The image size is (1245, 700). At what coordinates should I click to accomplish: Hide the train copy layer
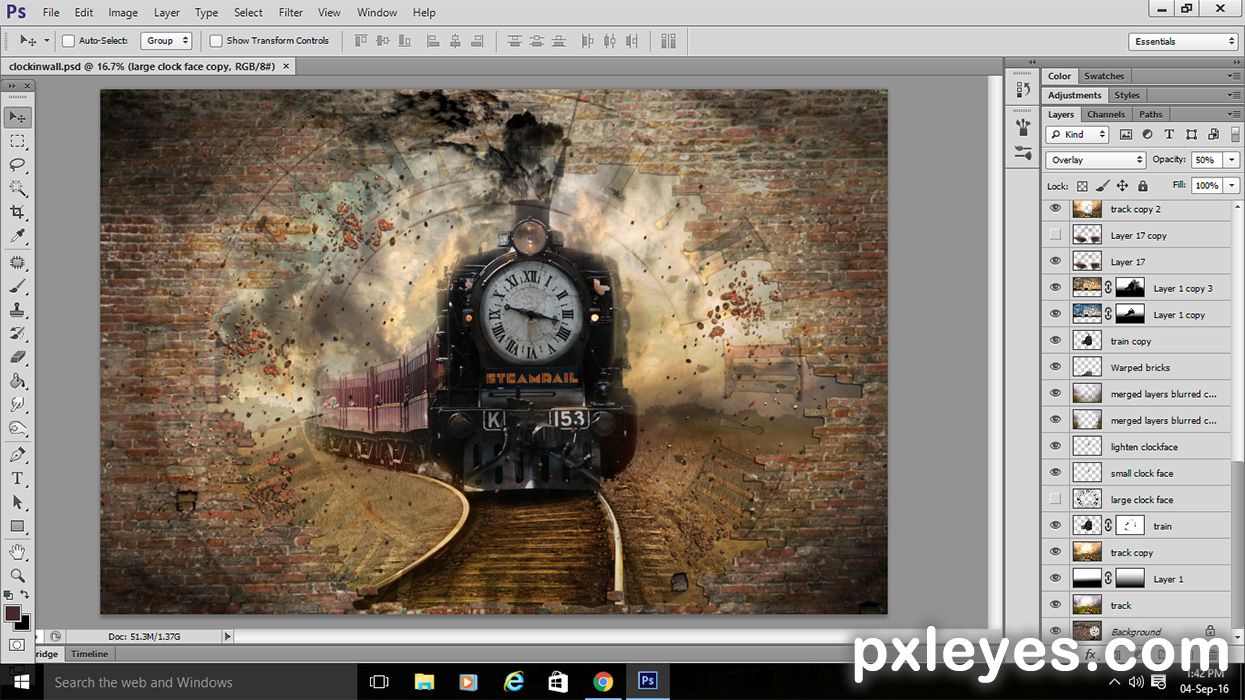click(x=1055, y=341)
